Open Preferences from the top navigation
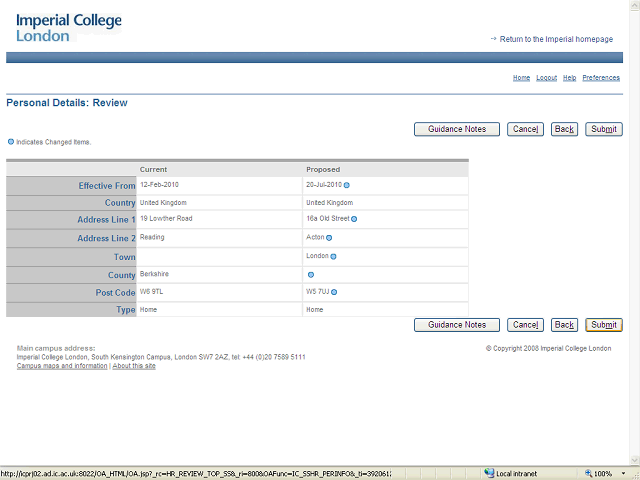Screen dimensions: 640x480 pos(601,78)
